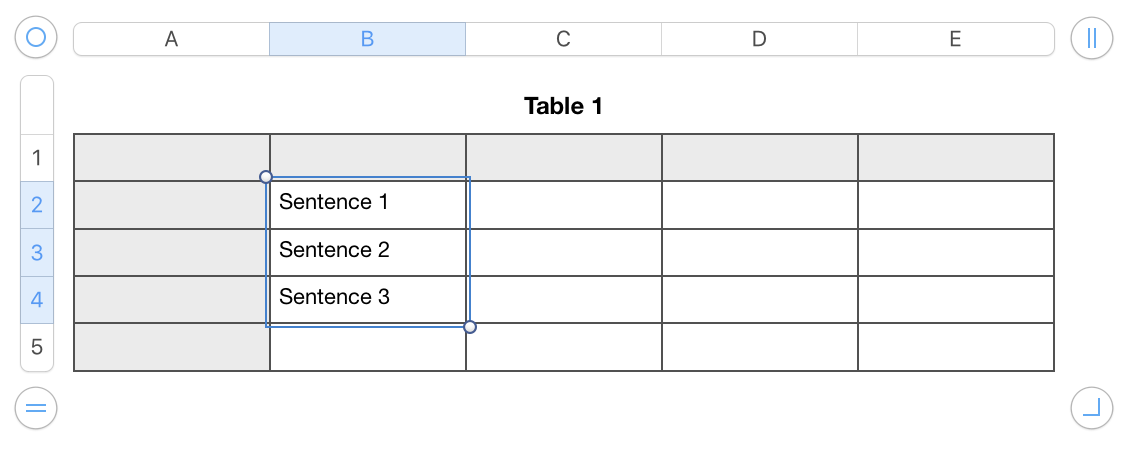Click the top-left selection handle dot
This screenshot has height=456, width=1144.
(266, 177)
